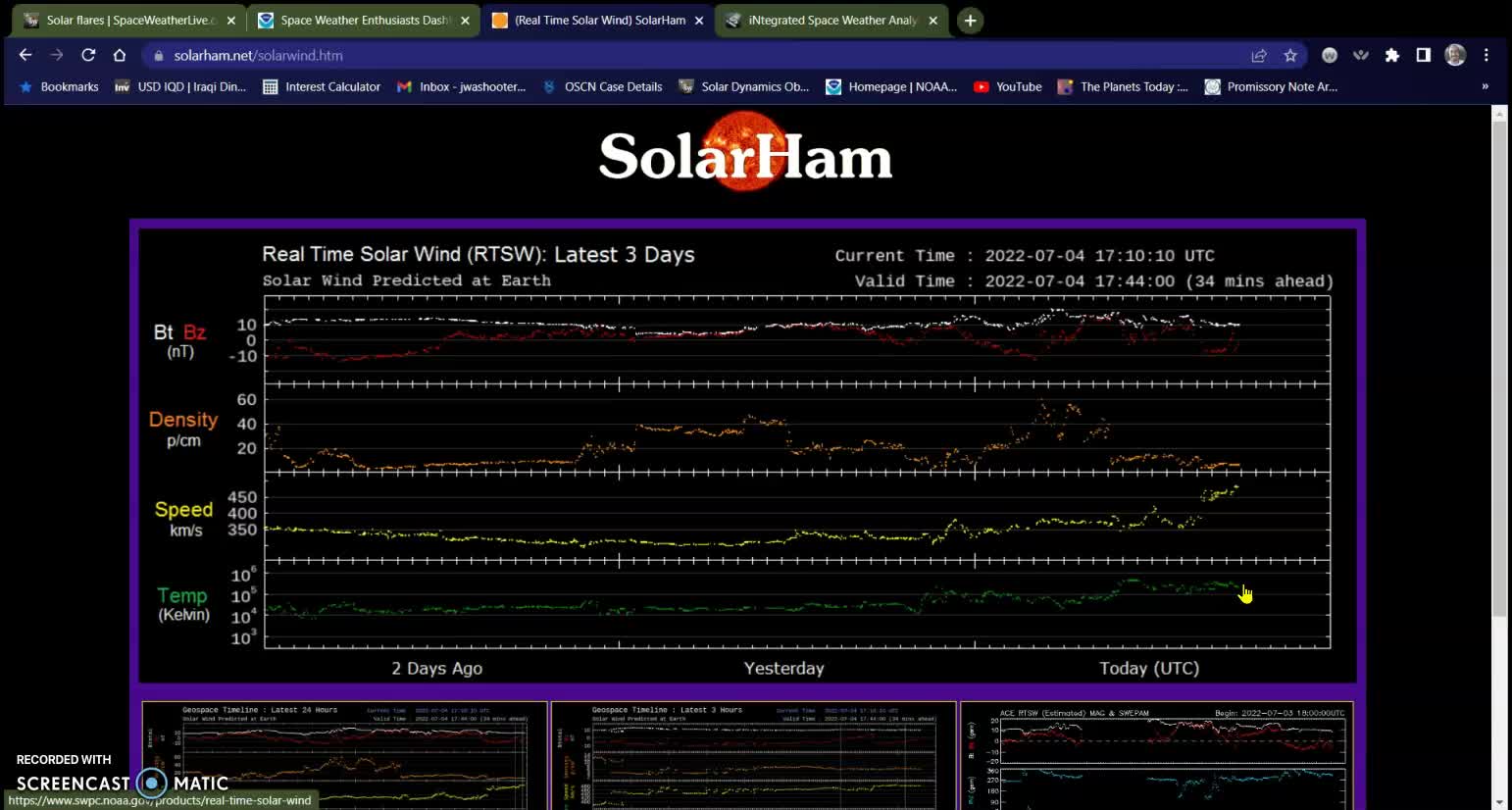Viewport: 1512px width, 810px height.
Task: Click the "2 Days Ago" axis label
Action: click(436, 668)
